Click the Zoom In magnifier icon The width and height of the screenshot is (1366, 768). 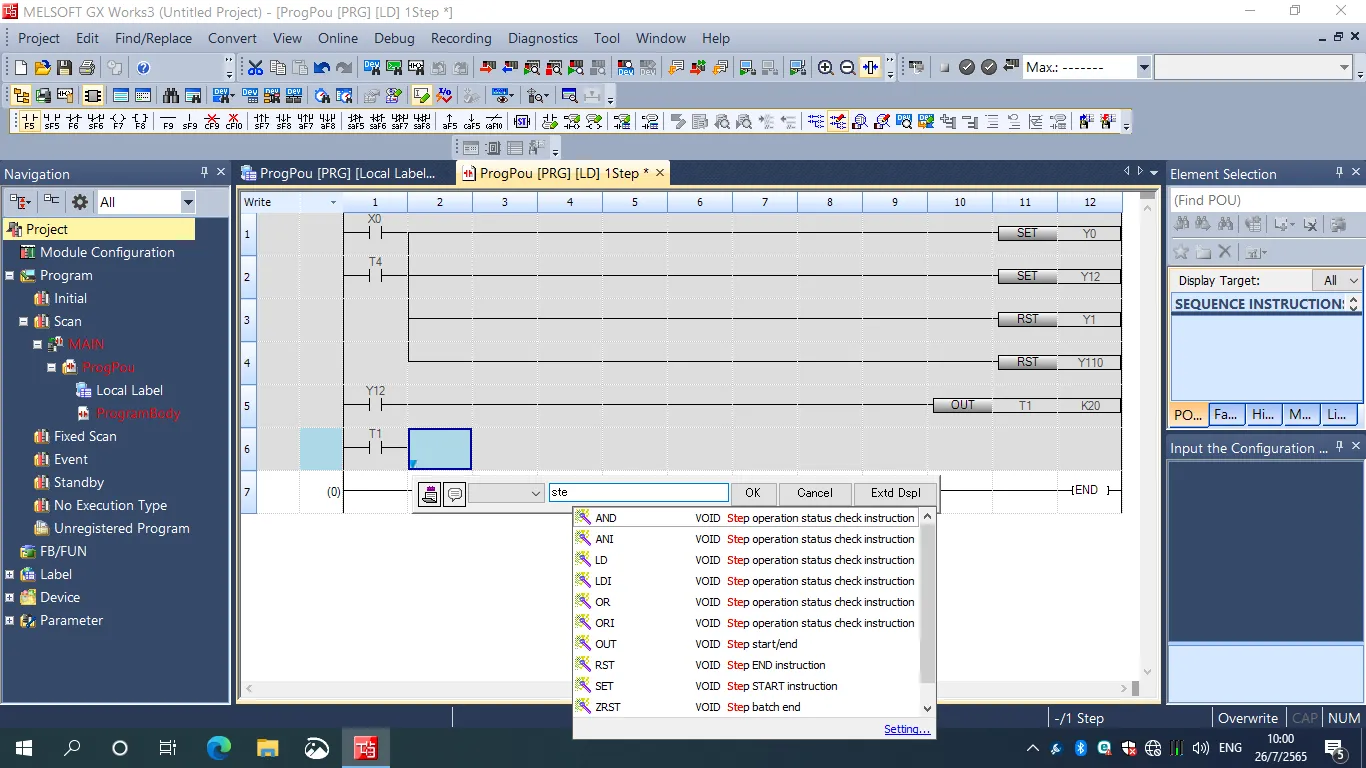(825, 67)
